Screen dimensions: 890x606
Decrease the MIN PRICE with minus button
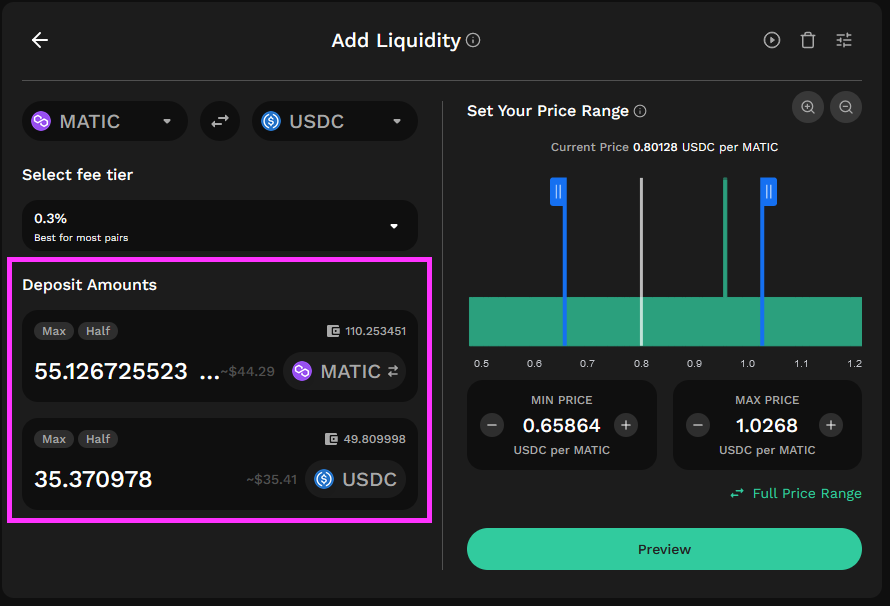492,425
